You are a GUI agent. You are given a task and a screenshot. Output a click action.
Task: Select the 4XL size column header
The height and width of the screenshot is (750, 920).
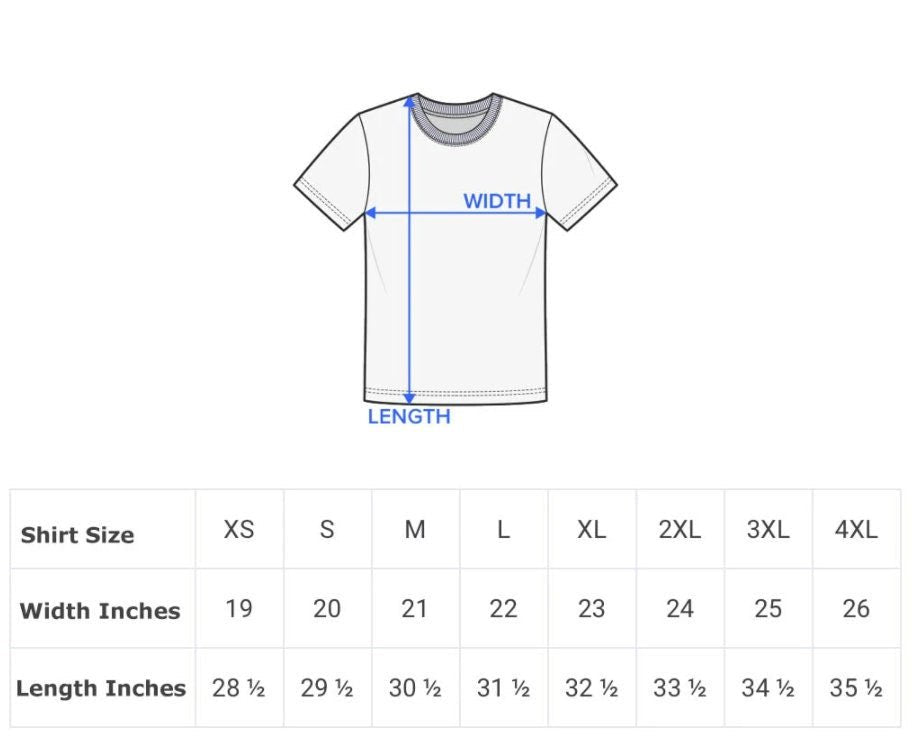click(x=856, y=530)
